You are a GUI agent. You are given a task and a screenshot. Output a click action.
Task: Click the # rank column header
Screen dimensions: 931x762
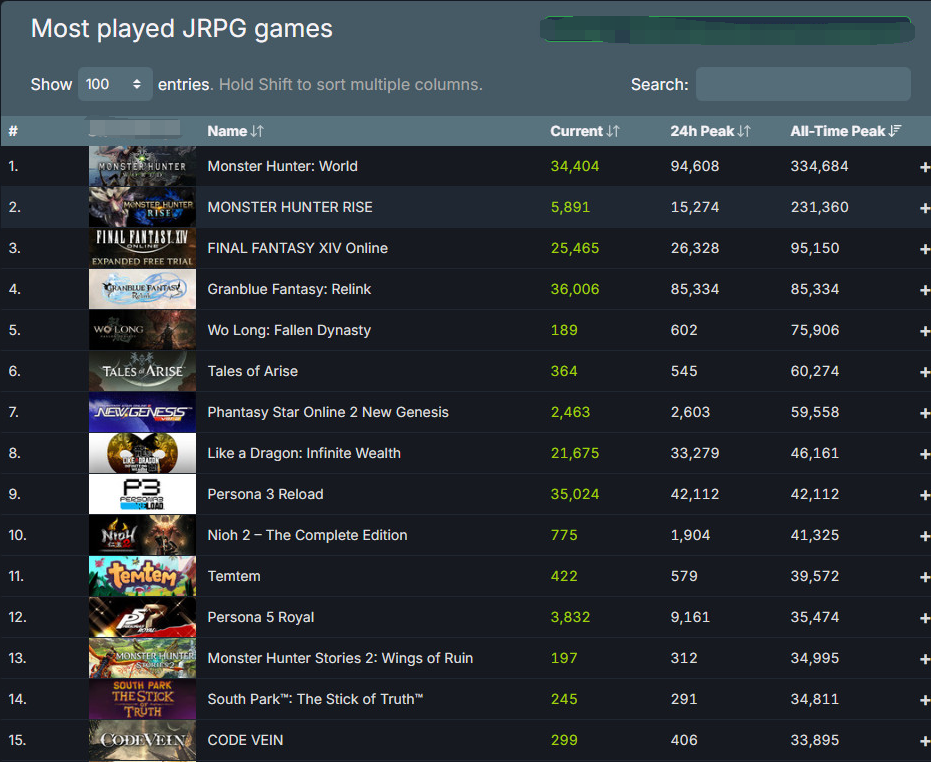click(x=13, y=131)
